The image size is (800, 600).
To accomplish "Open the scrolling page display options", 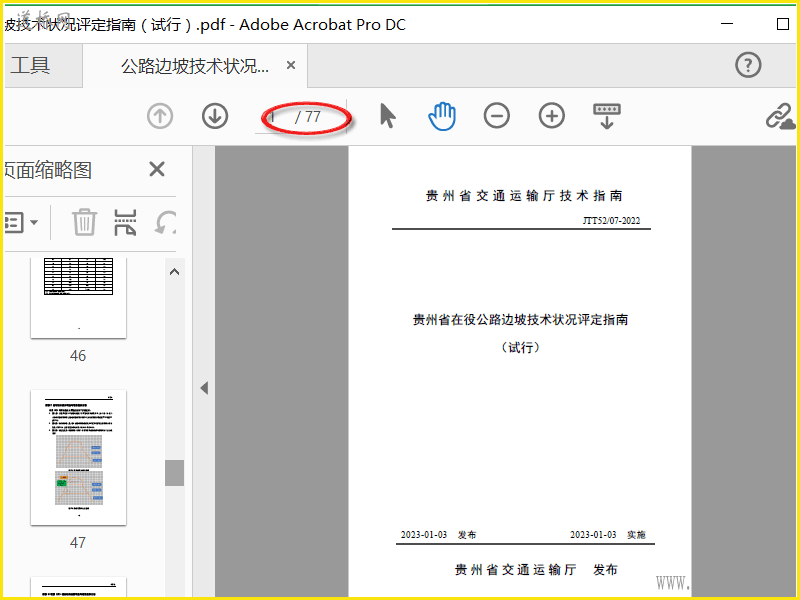I will click(607, 116).
